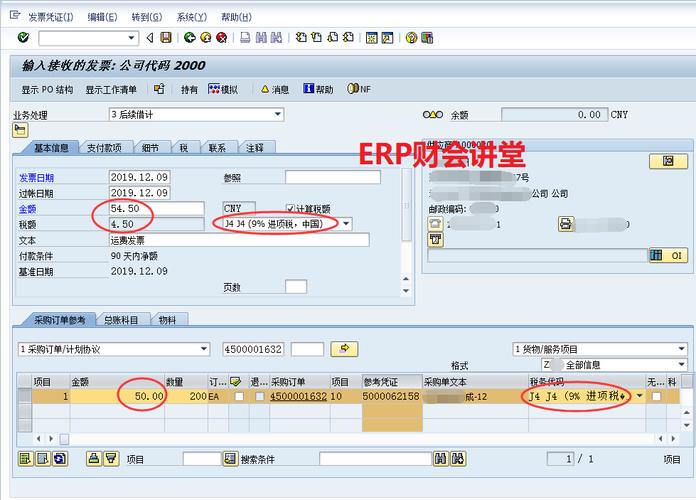Toggle the 无 column checkbox in row 1
Image resolution: width=696 pixels, height=500 pixels.
point(656,396)
